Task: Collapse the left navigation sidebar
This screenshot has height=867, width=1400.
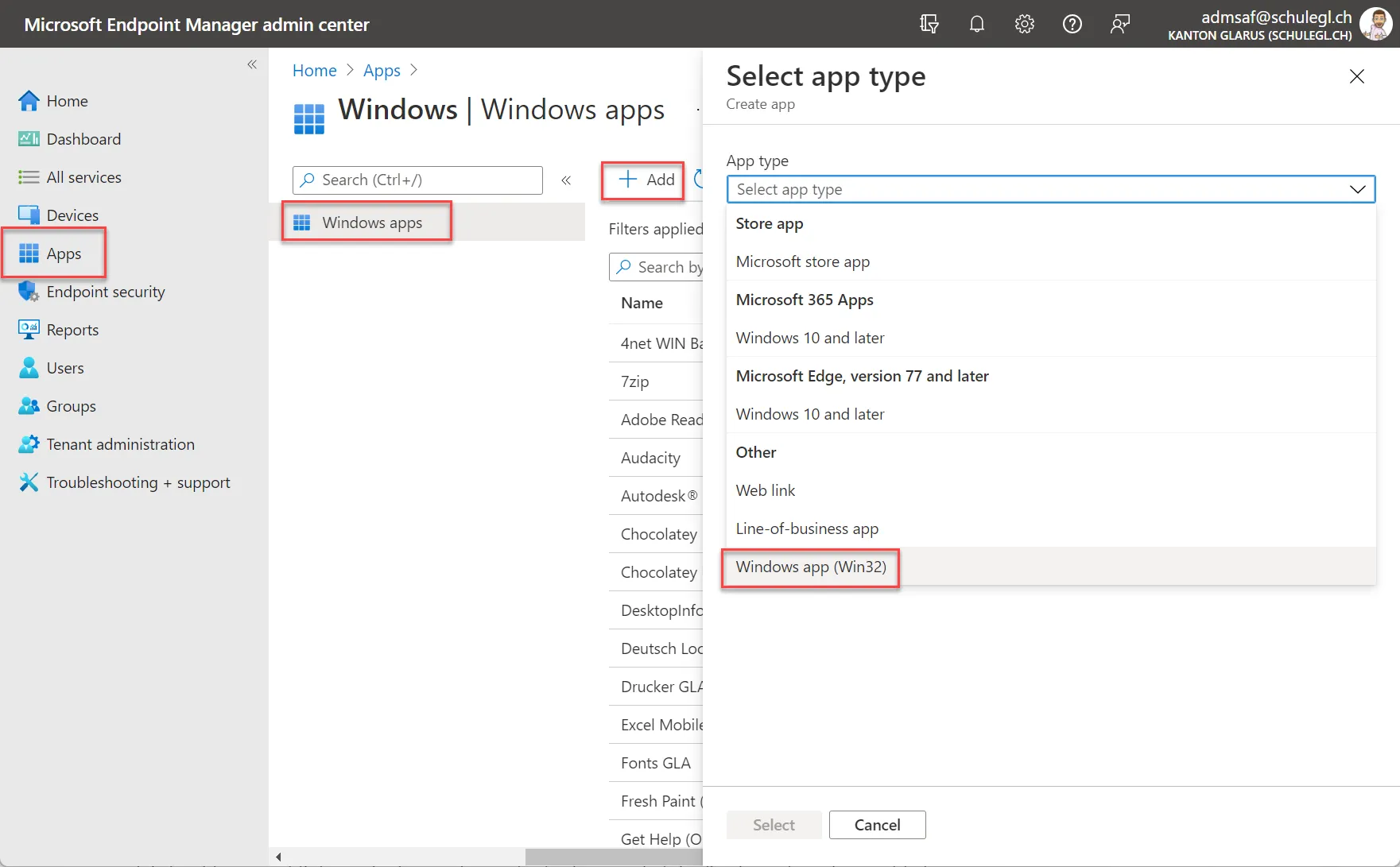Action: [252, 64]
